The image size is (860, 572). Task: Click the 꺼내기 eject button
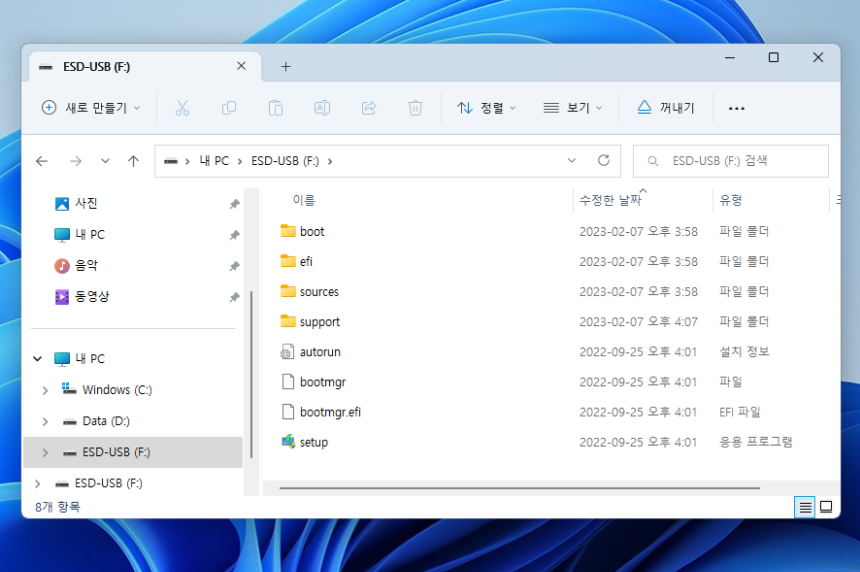click(x=665, y=108)
